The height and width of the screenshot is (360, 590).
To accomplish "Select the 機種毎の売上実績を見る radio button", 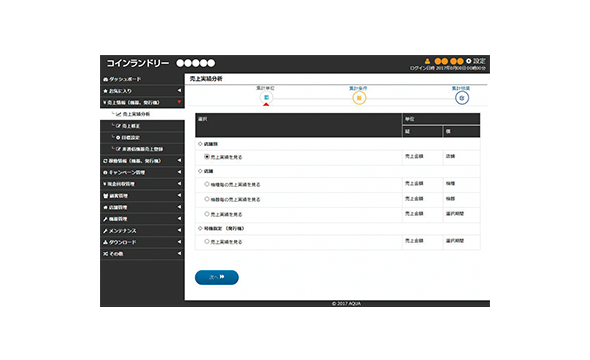I will [207, 184].
